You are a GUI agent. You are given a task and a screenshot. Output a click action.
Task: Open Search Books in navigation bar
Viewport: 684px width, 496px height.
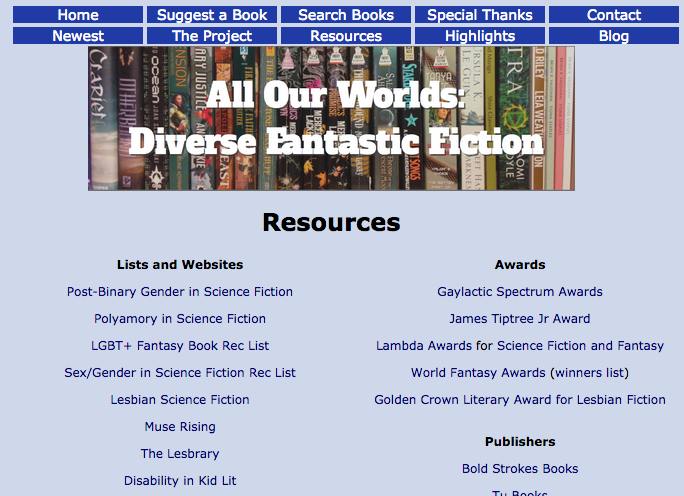point(346,15)
